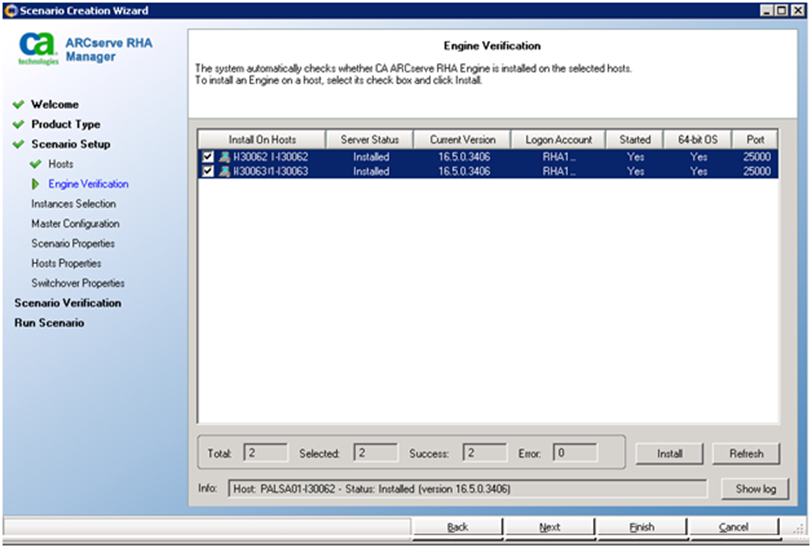This screenshot has width=812, height=548.
Task: Sort by 64-bit OS column header
Action: click(x=698, y=139)
